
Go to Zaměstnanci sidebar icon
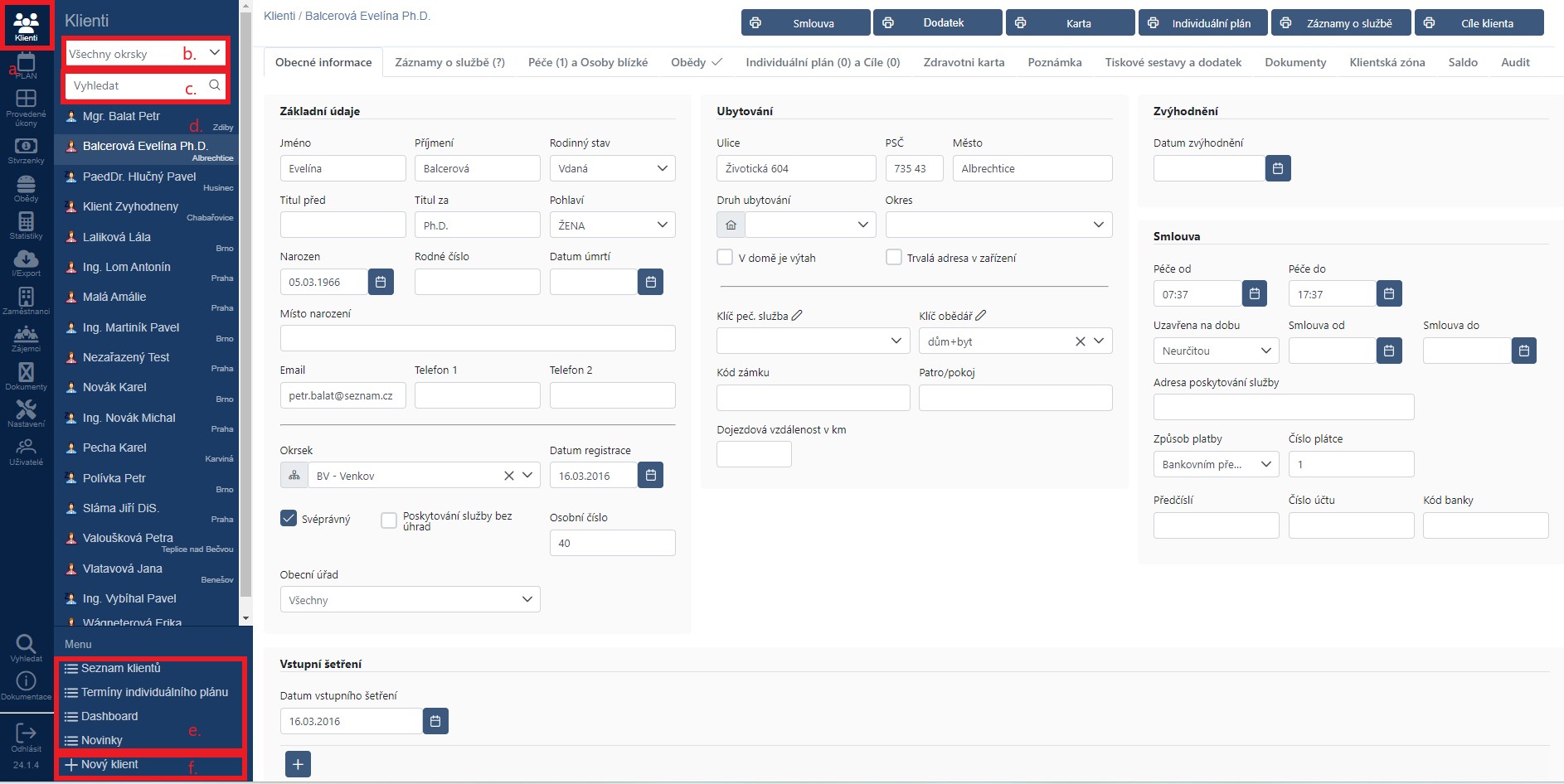pyautogui.click(x=26, y=298)
